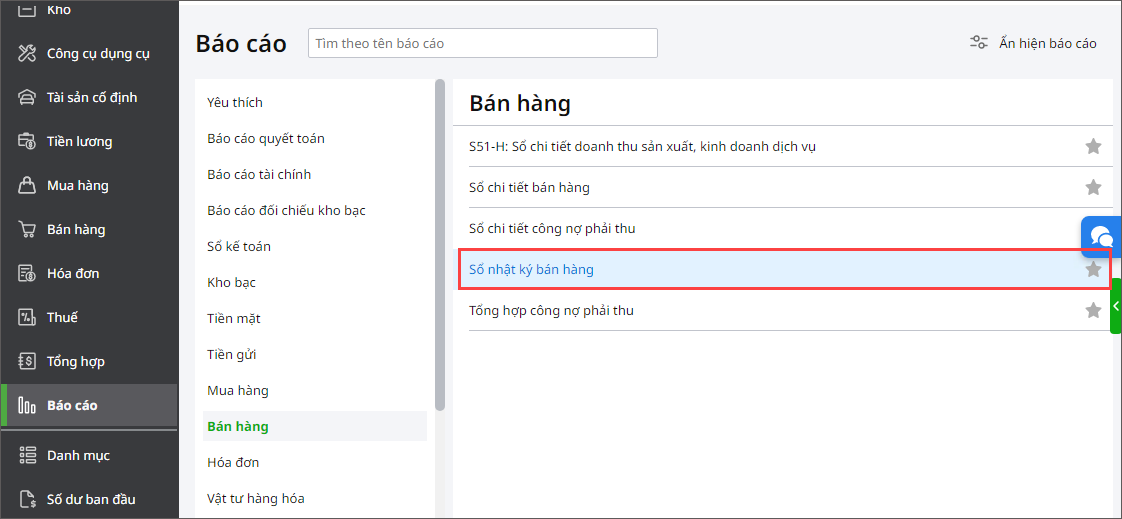Click the report name search field
The image size is (1122, 519).
tap(483, 43)
